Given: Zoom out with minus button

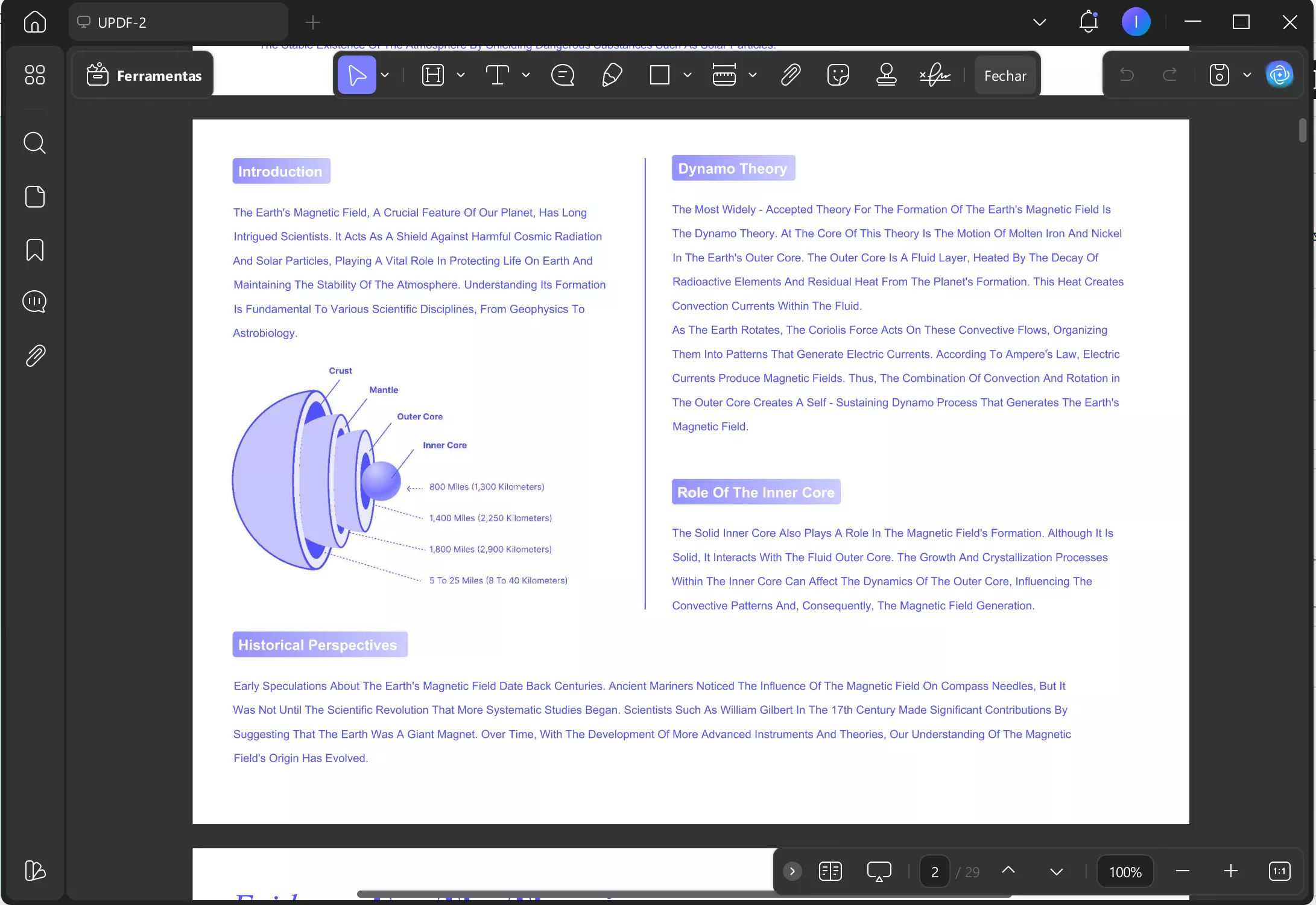Looking at the screenshot, I should (1183, 871).
